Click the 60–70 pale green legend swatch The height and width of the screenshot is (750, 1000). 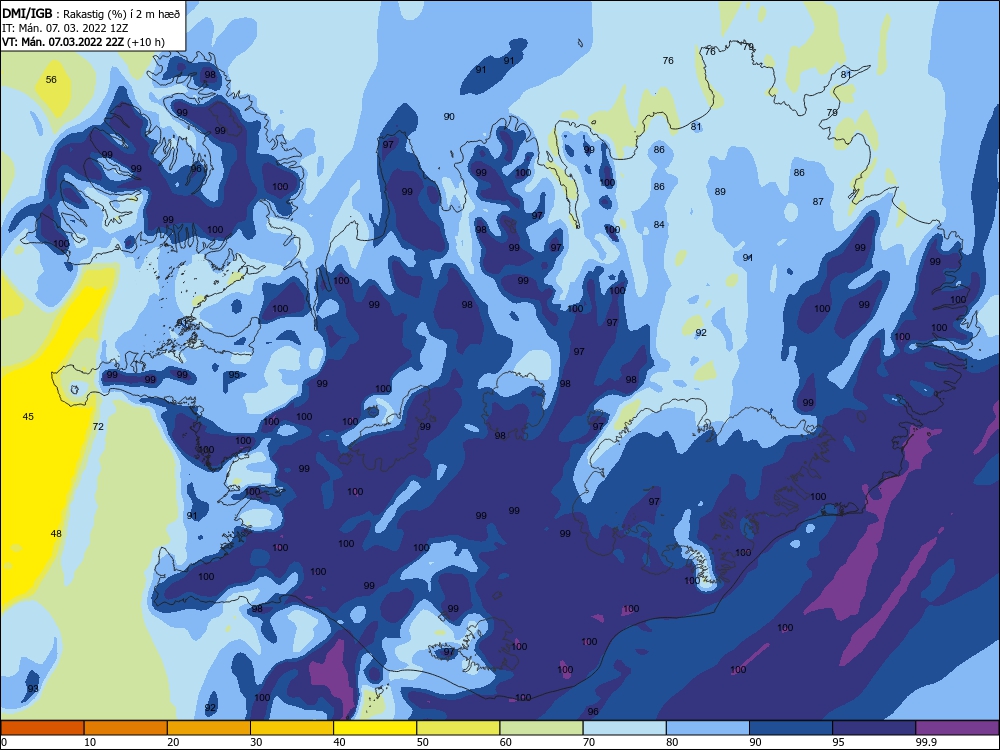[541, 728]
